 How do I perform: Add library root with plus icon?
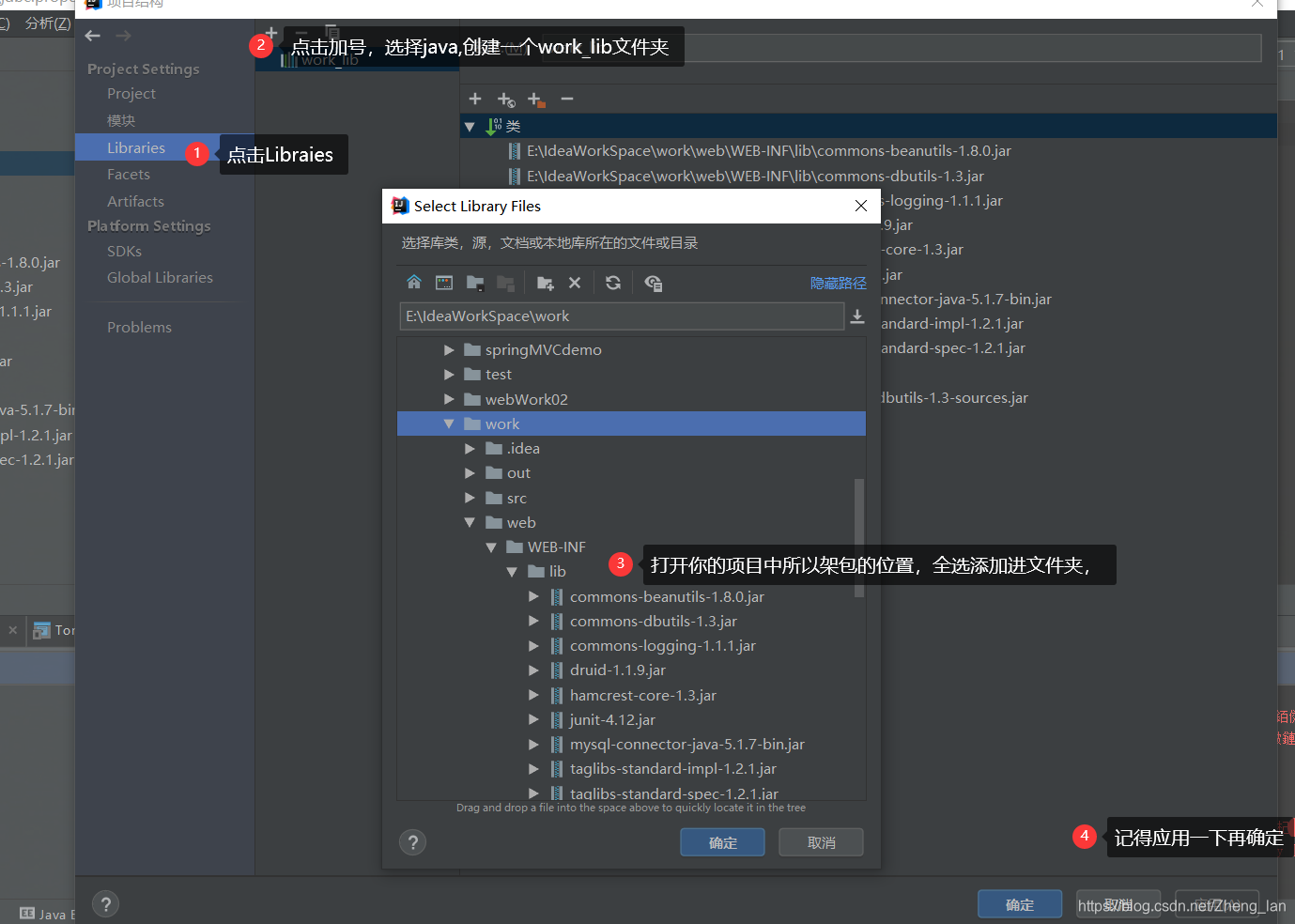[x=475, y=99]
